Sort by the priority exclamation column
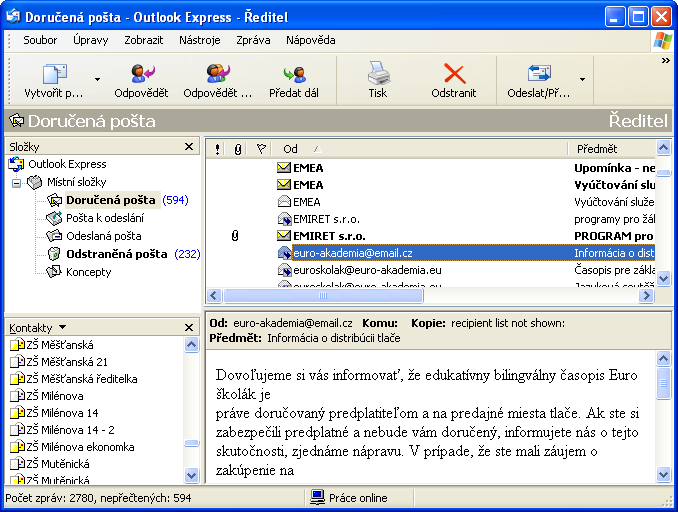 coord(217,149)
